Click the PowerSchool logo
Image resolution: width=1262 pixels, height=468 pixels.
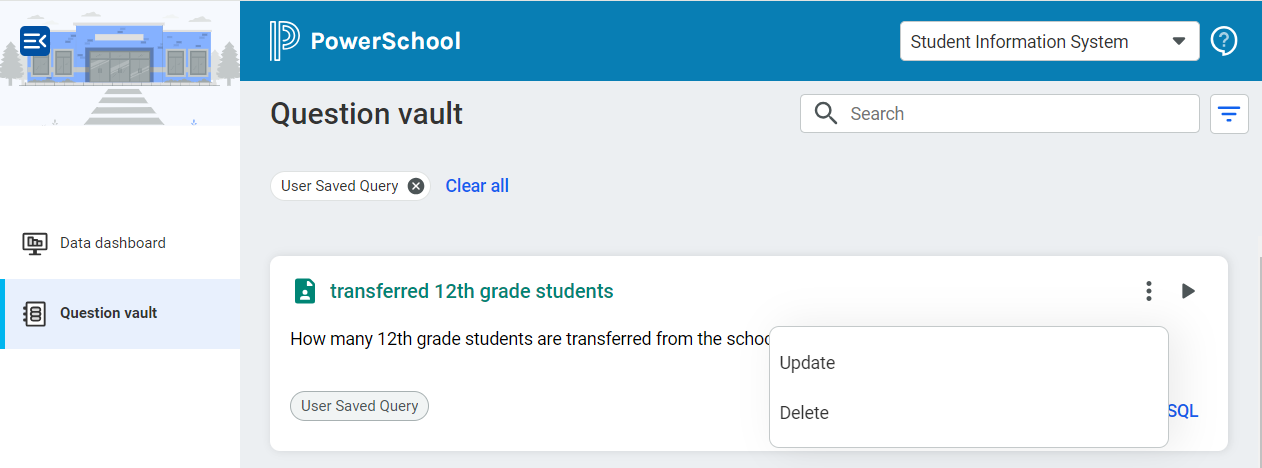pyautogui.click(x=365, y=41)
